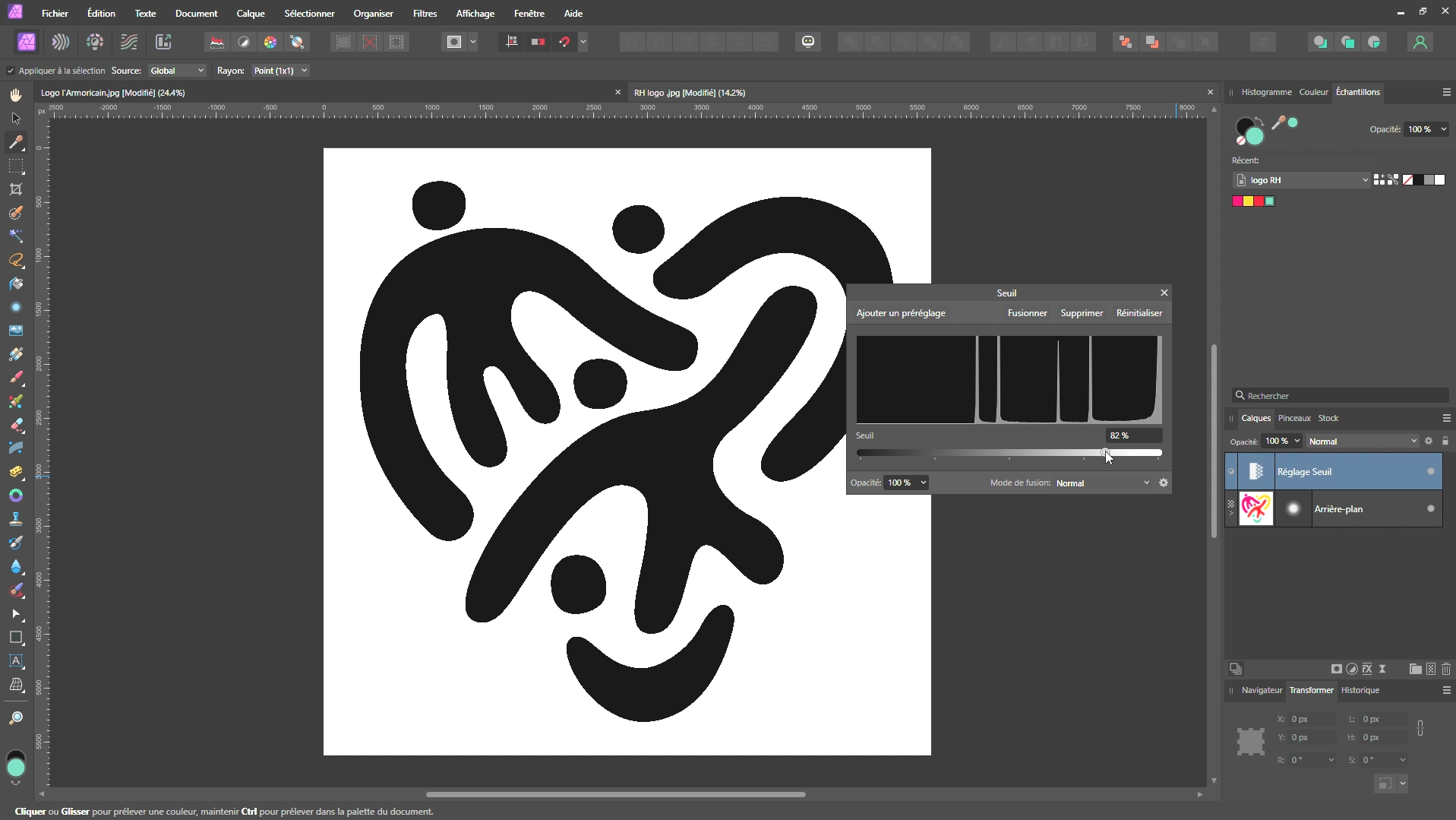Expand the Rayon Point (1x1) dropdown

280,71
